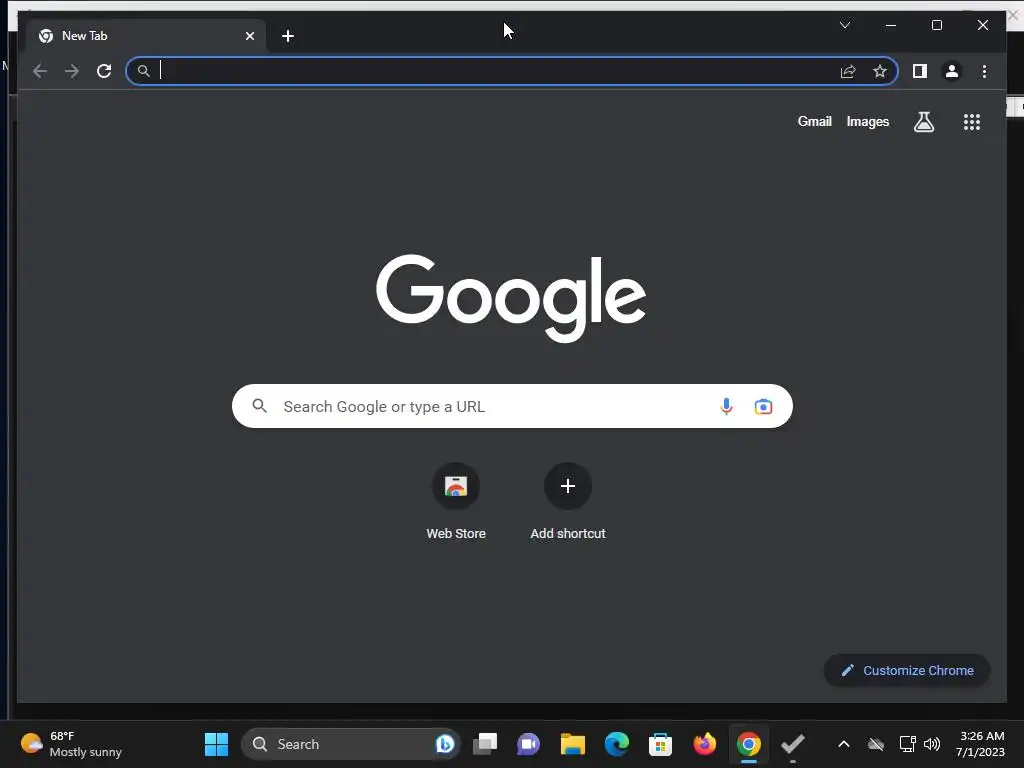Reload the current page
This screenshot has width=1024, height=768.
104,71
